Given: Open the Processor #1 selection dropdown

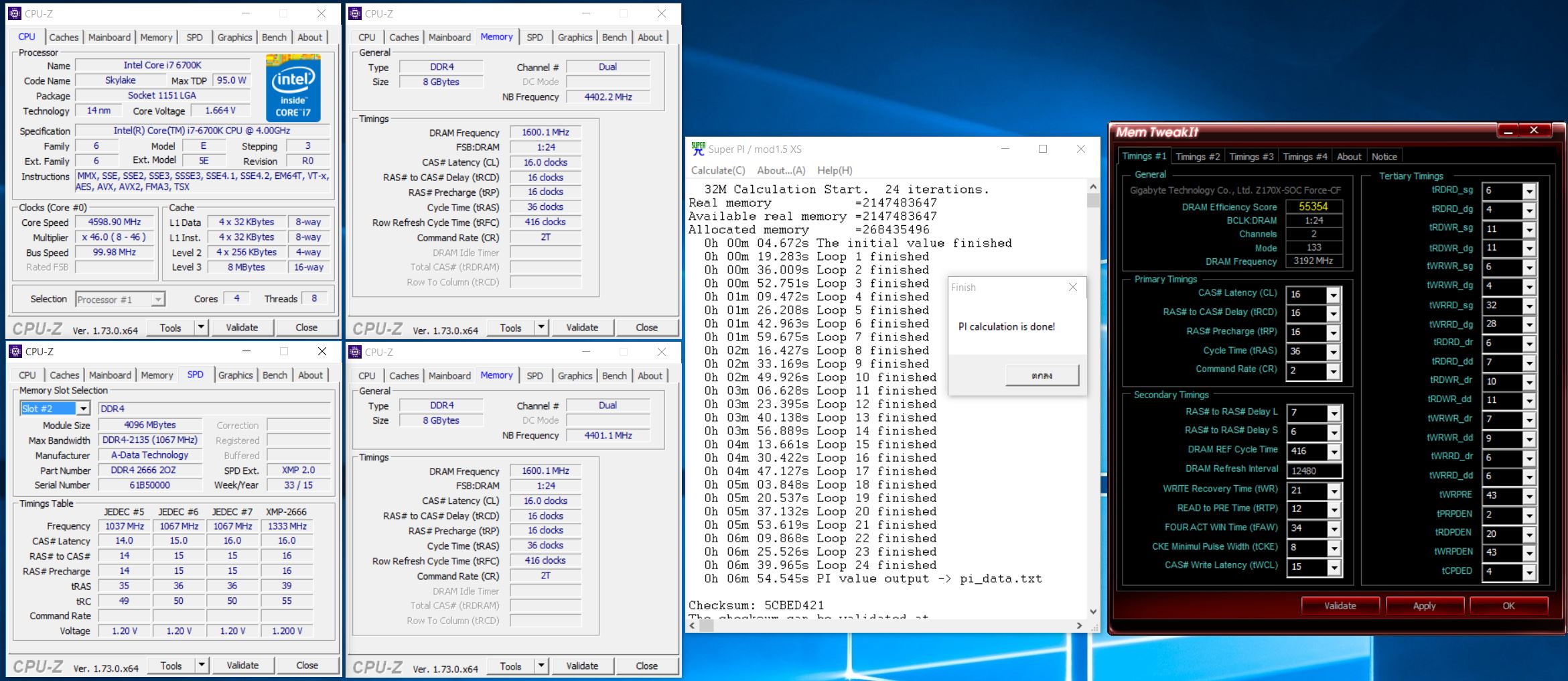Looking at the screenshot, I should [x=158, y=299].
